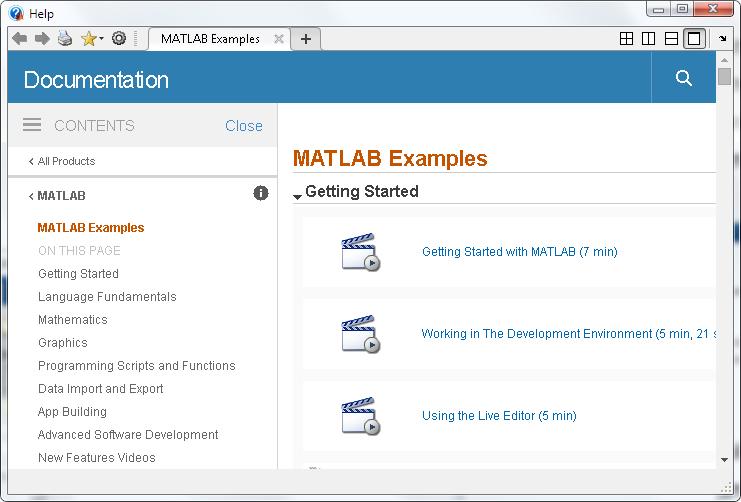
Task: Open the documentation search
Action: [x=683, y=78]
